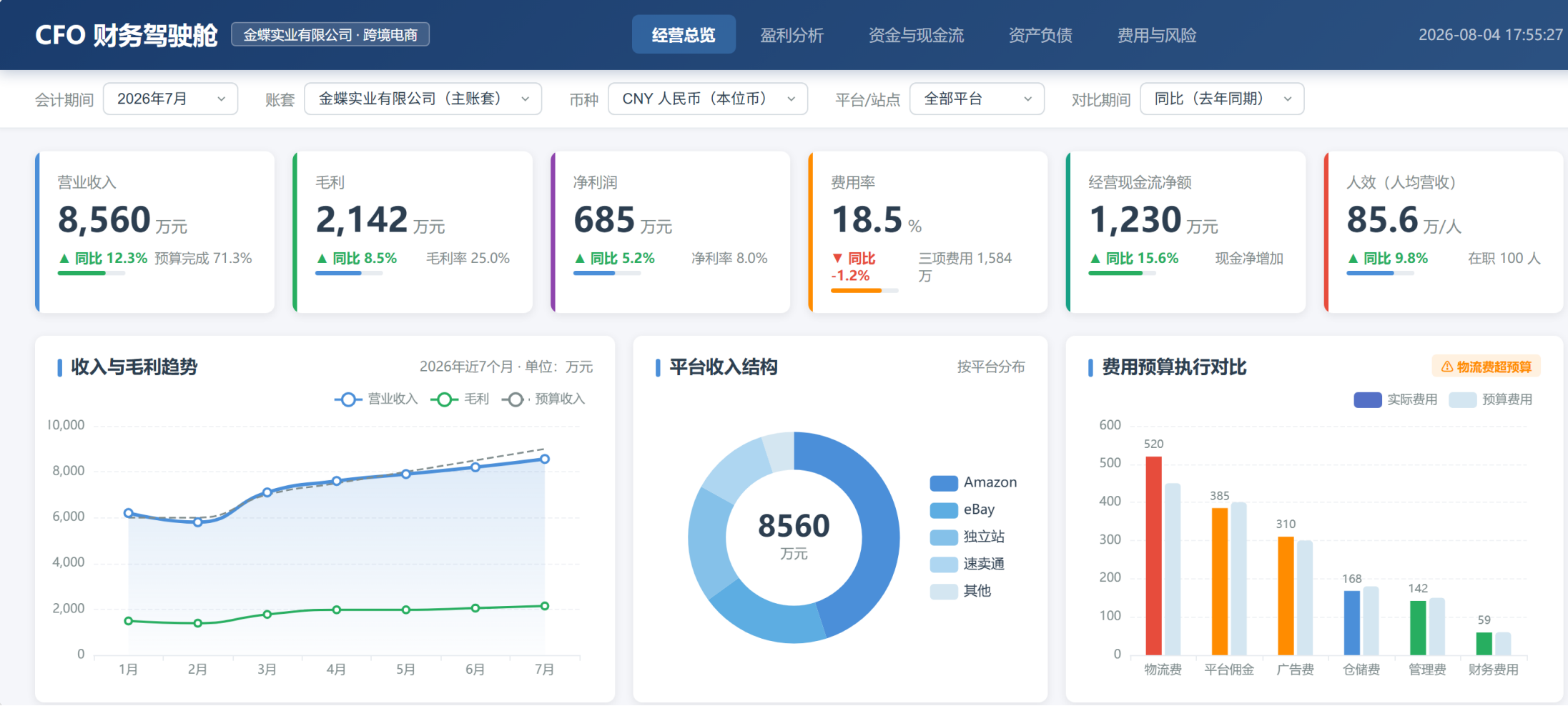Viewport: 1568px width, 706px height.
Task: Click the 按平台分布 label
Action: (991, 367)
